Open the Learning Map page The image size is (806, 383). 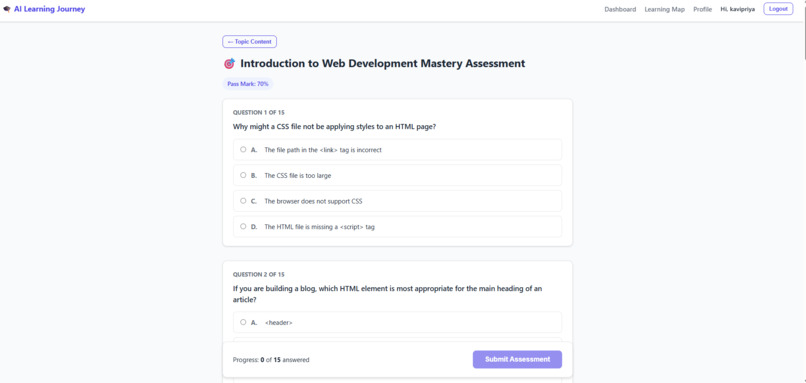coord(665,9)
